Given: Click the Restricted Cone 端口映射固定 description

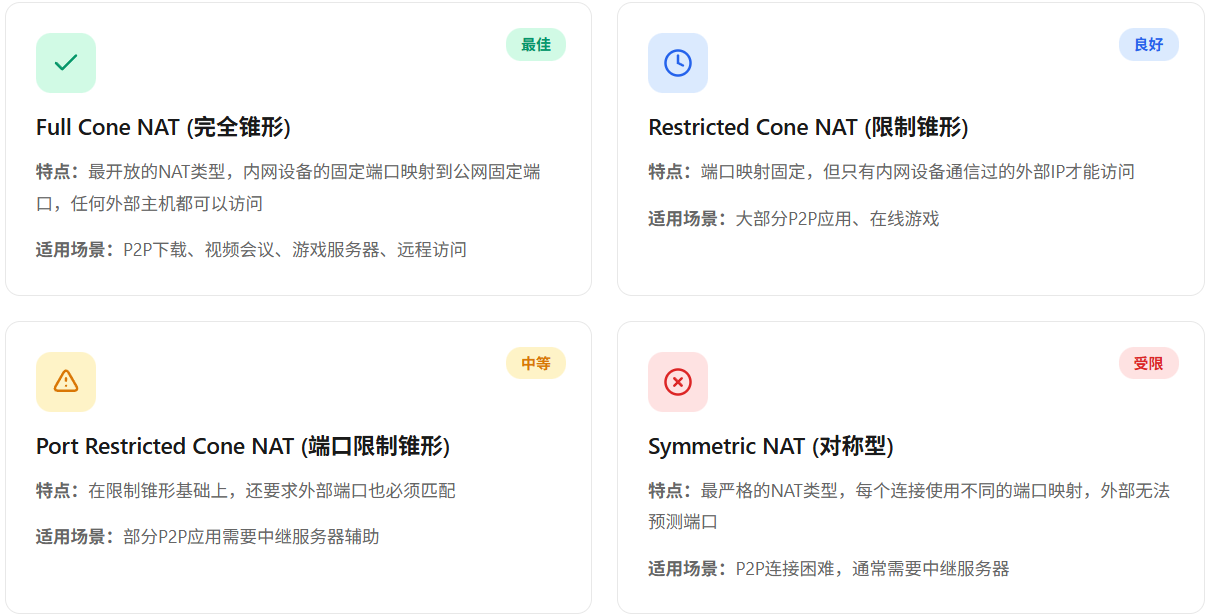Looking at the screenshot, I should pos(891,172).
